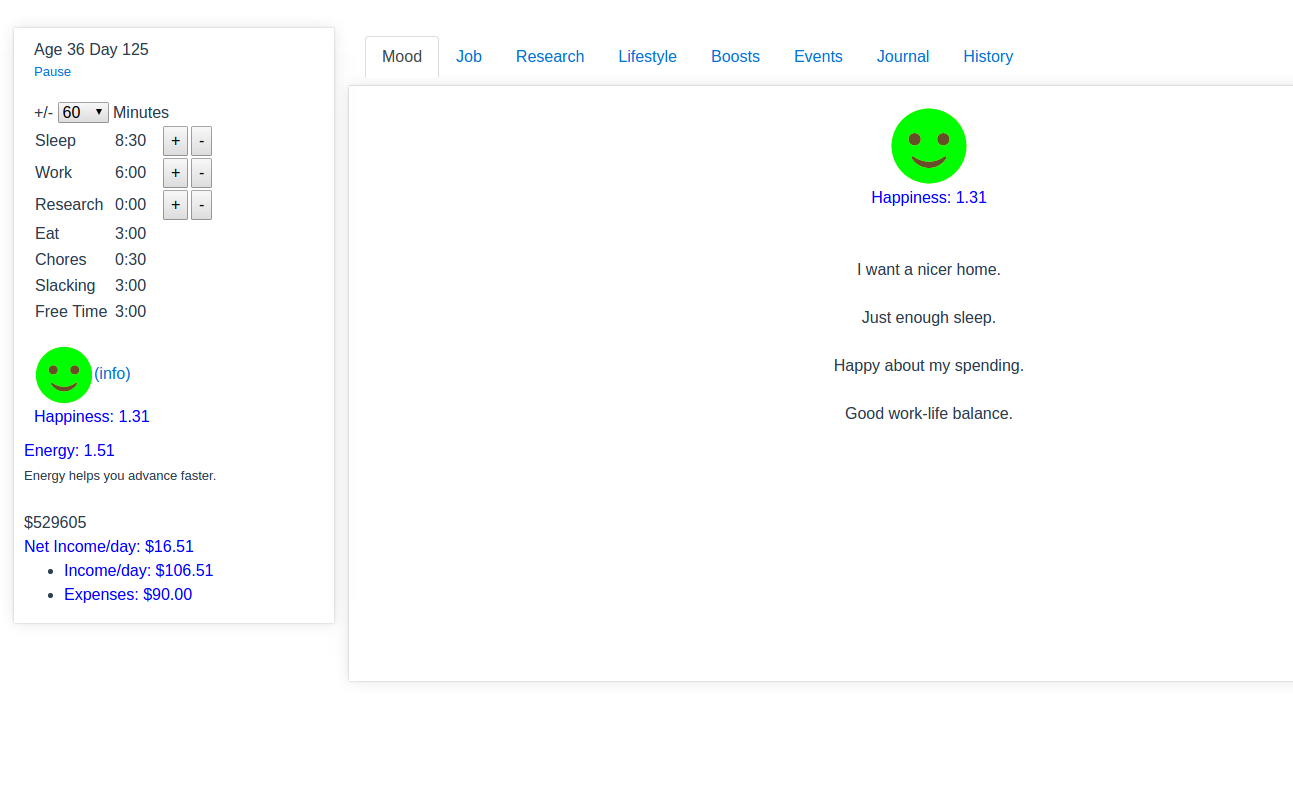
Task: Increase Work time with plus button
Action: click(x=175, y=173)
